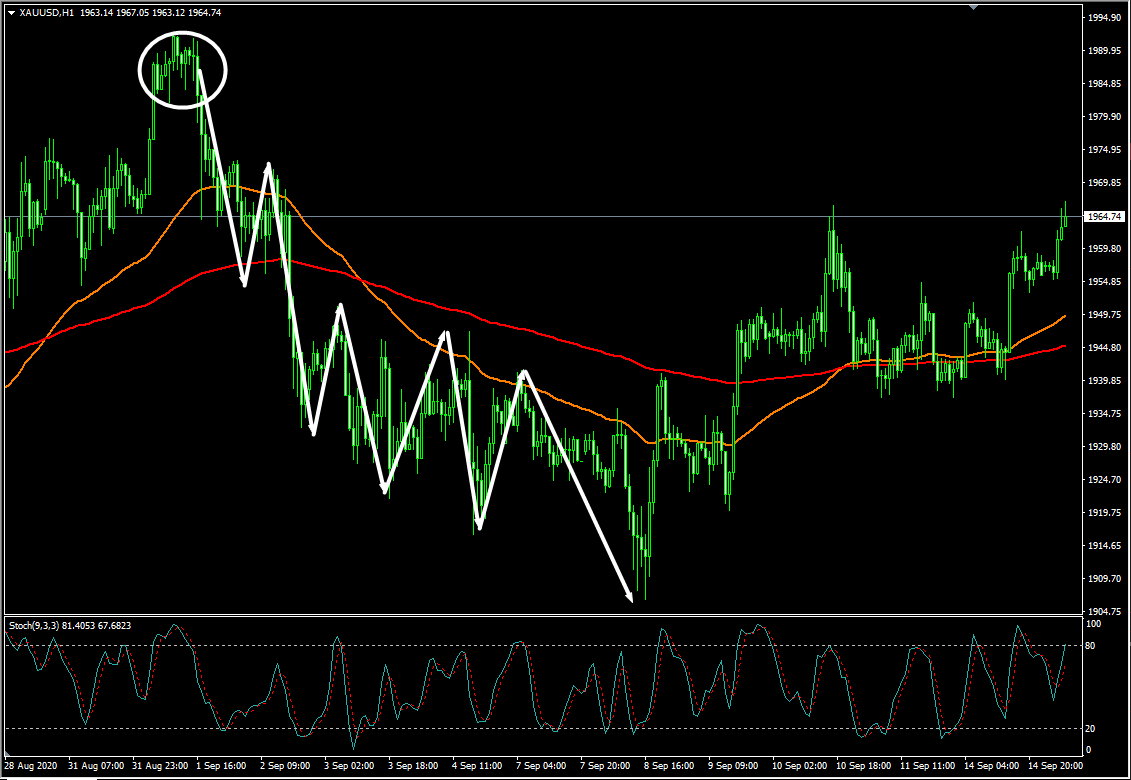Click the stochastic 100 scale label
1131x780 pixels.
tap(1094, 623)
